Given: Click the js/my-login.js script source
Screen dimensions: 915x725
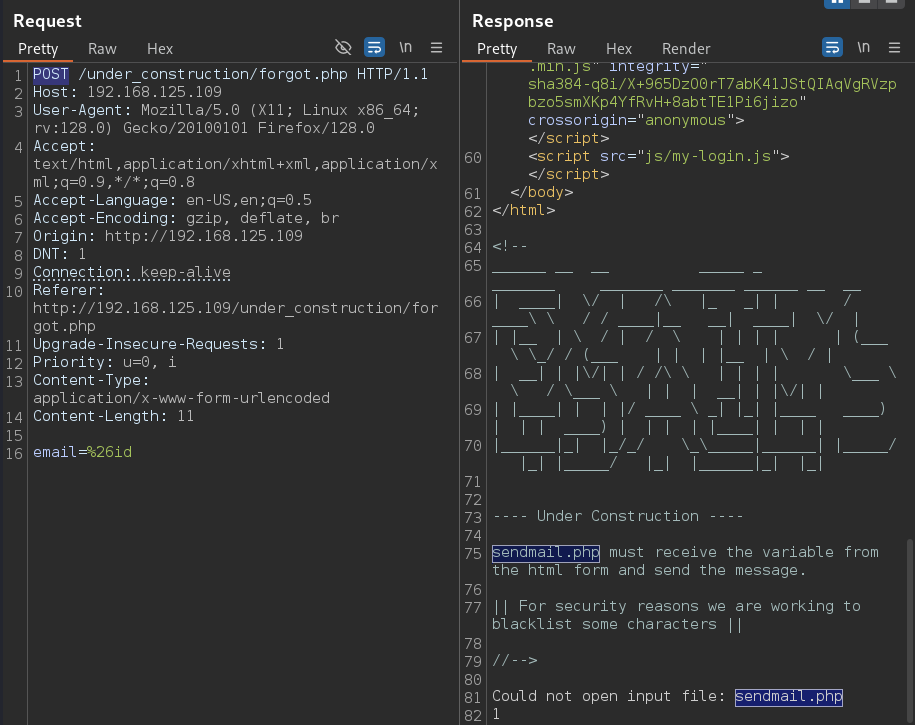Looking at the screenshot, I should point(708,156).
